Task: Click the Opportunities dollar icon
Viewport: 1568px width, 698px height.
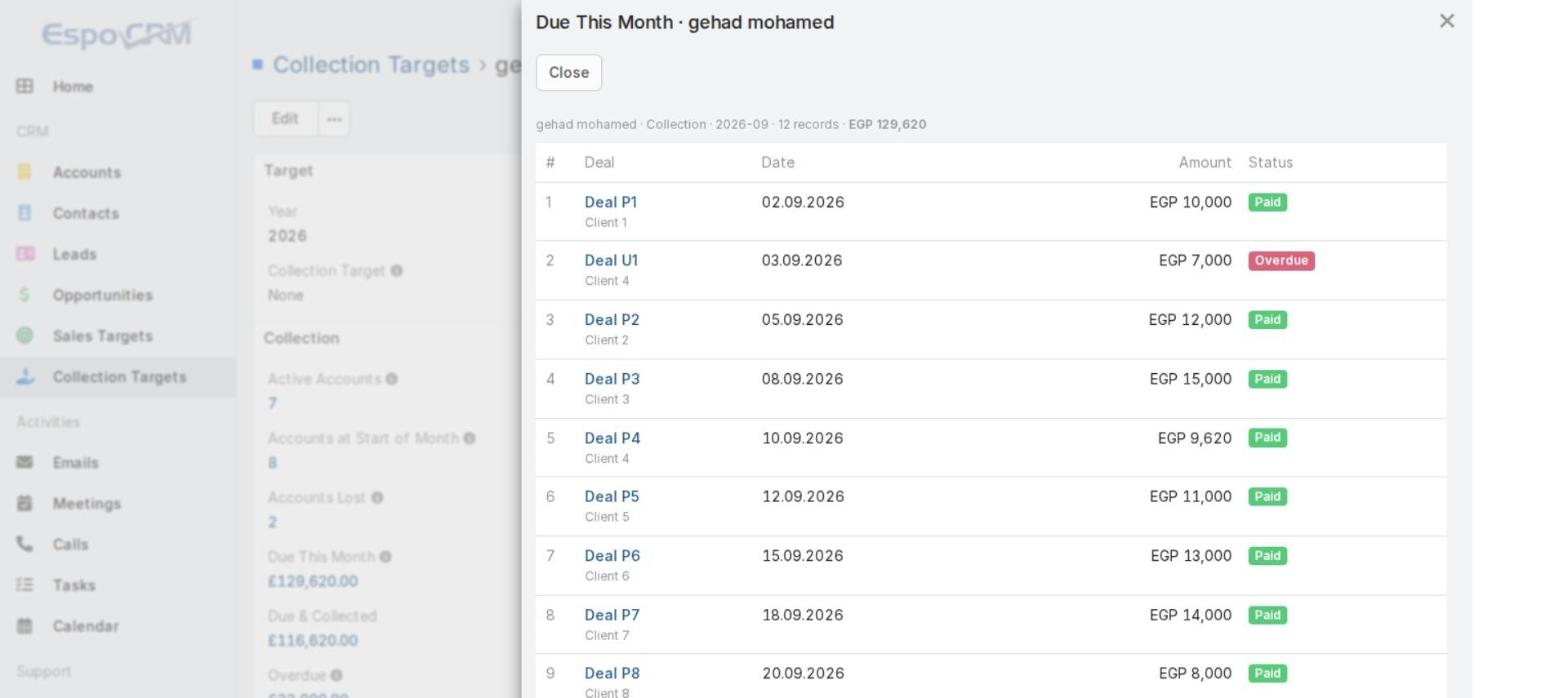Action: click(25, 295)
